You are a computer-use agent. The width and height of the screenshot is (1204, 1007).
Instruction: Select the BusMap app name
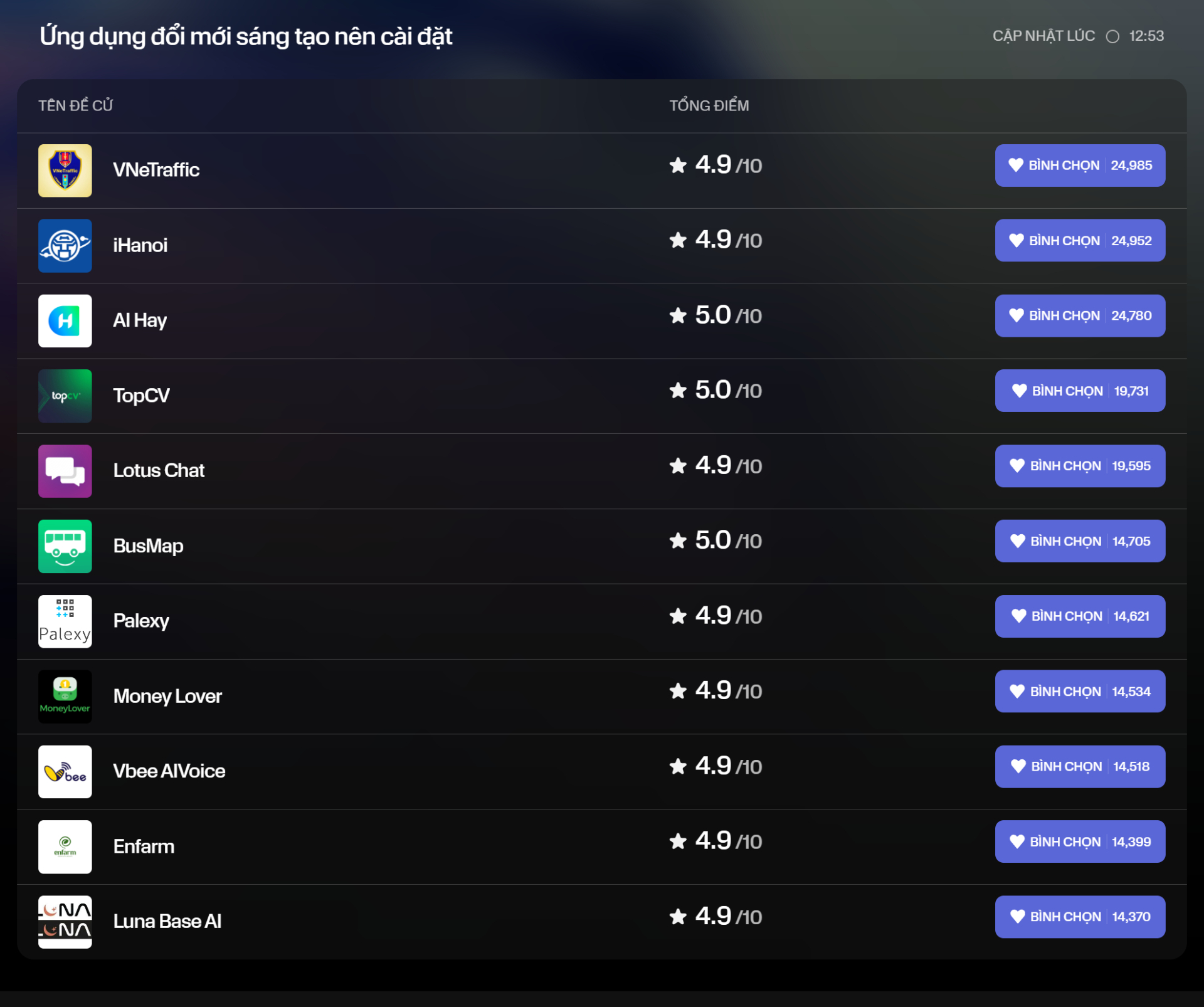149,546
